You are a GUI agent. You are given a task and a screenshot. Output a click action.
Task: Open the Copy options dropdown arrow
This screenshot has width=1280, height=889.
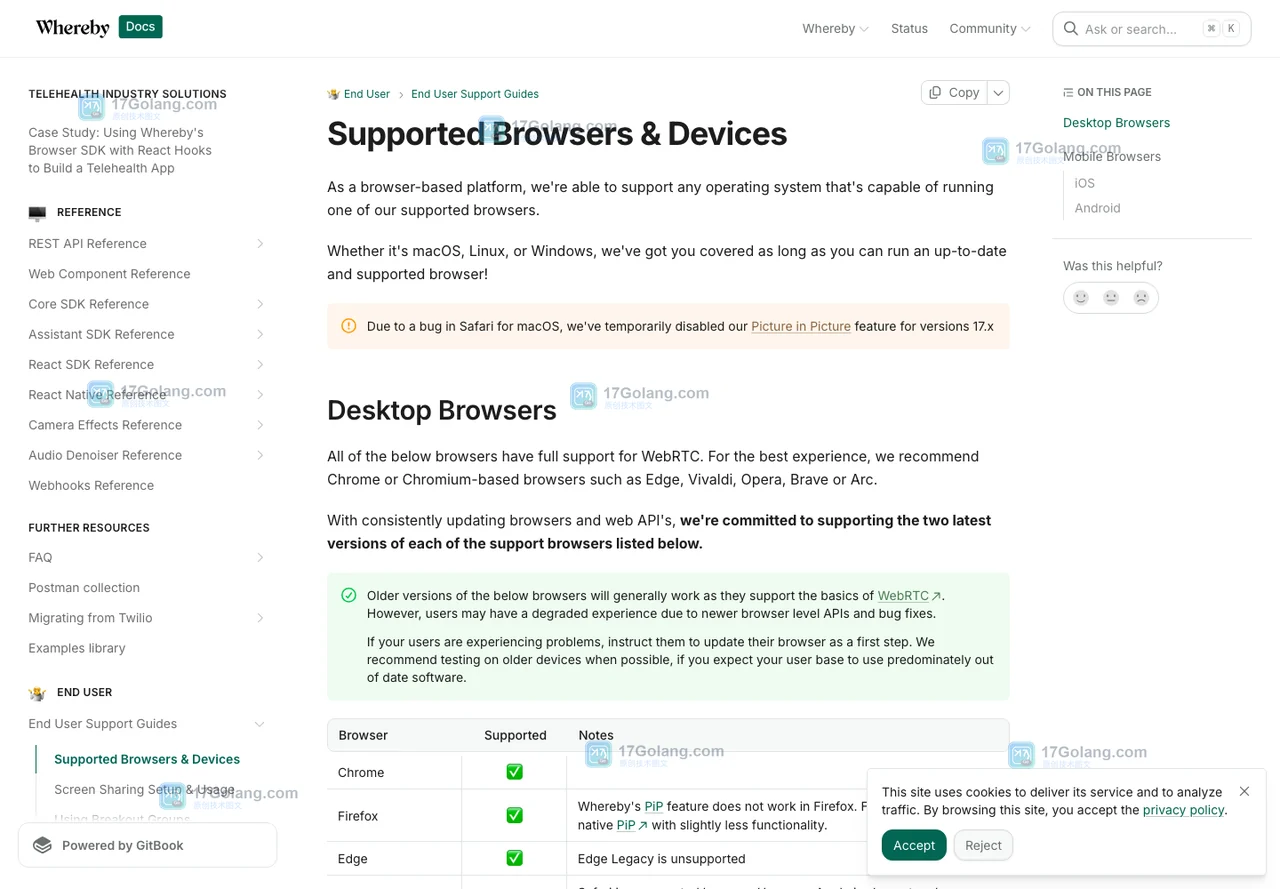point(998,92)
